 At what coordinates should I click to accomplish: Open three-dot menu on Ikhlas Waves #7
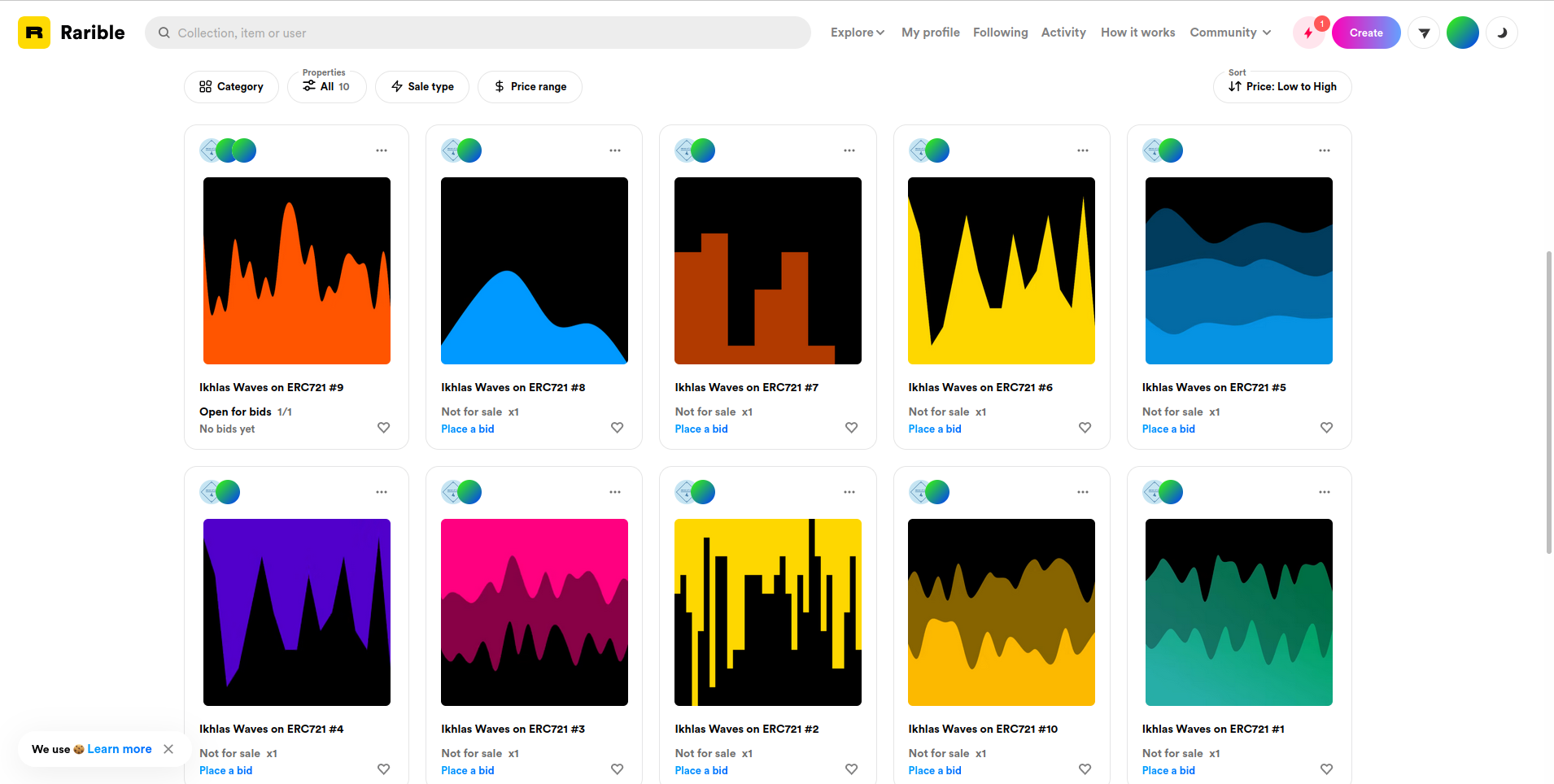(849, 150)
